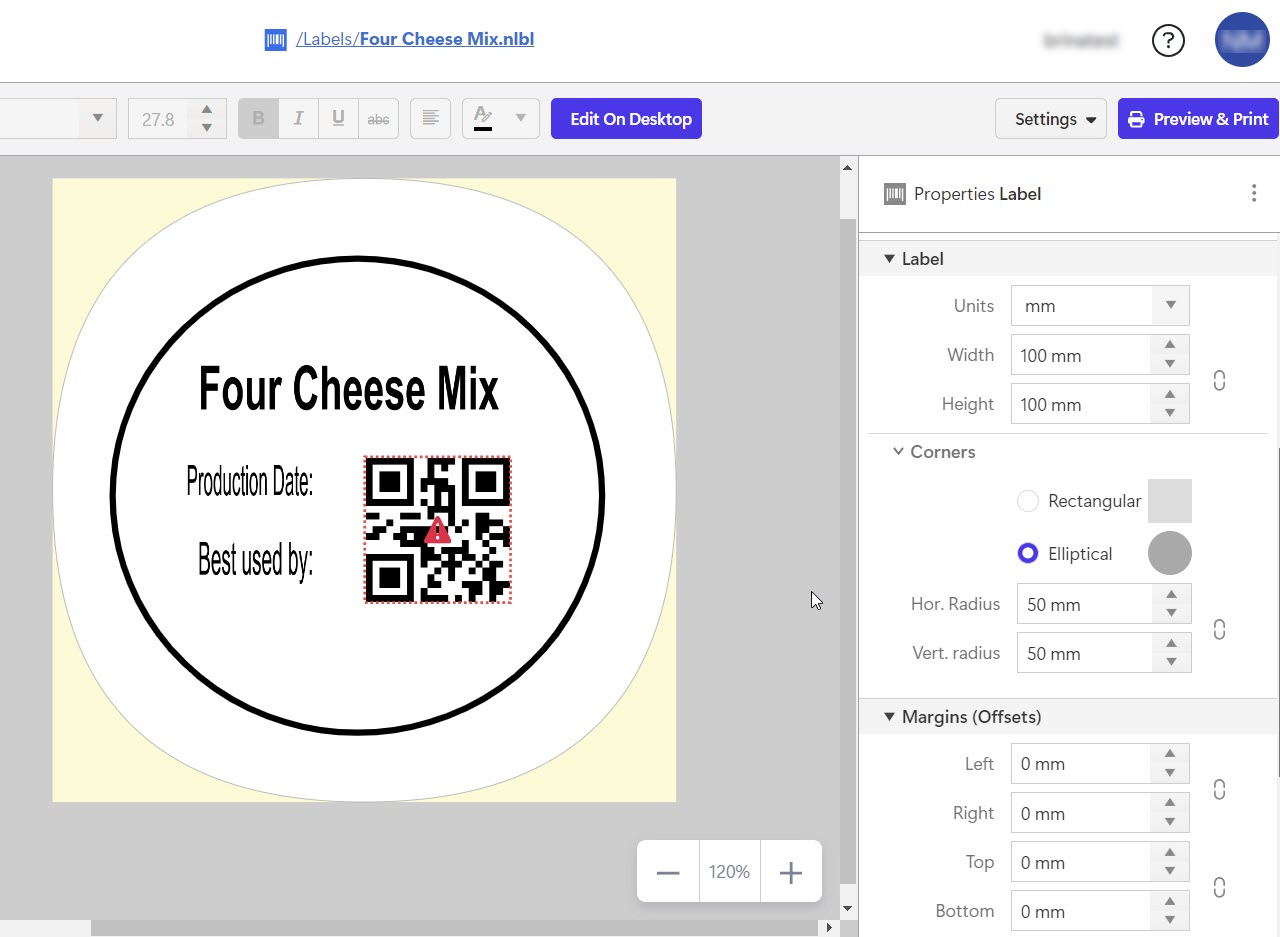Click the rectangular shape preview swatch
Screen dimensions: 1280x937
tap(1170, 501)
